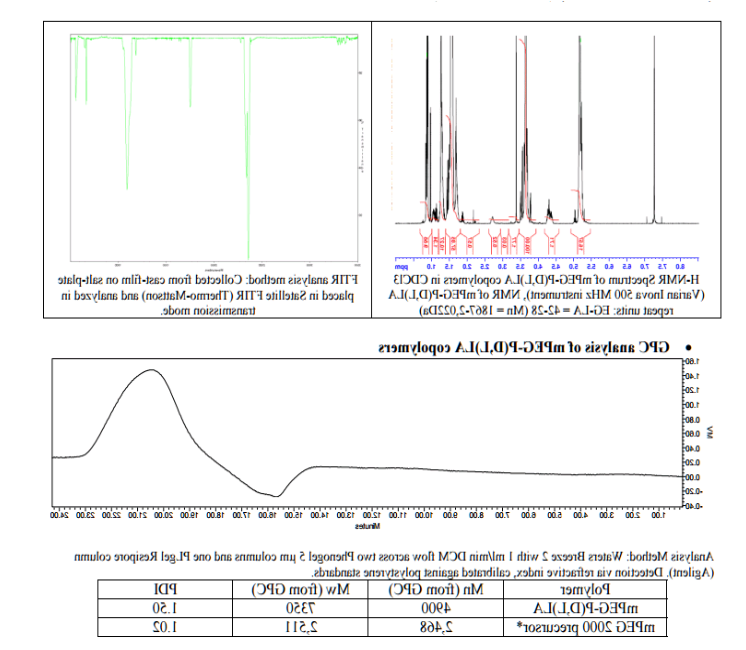Click the 'Mw (from GPC)' header cell
Viewport: 746px width, 650px height.
(x=300, y=590)
